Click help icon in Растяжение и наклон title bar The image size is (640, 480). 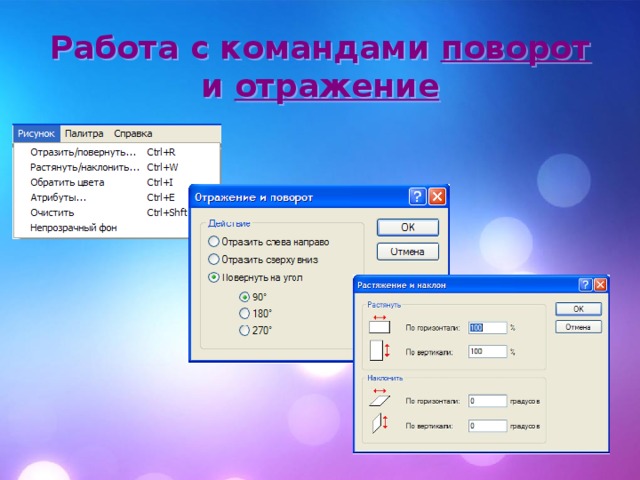point(585,285)
